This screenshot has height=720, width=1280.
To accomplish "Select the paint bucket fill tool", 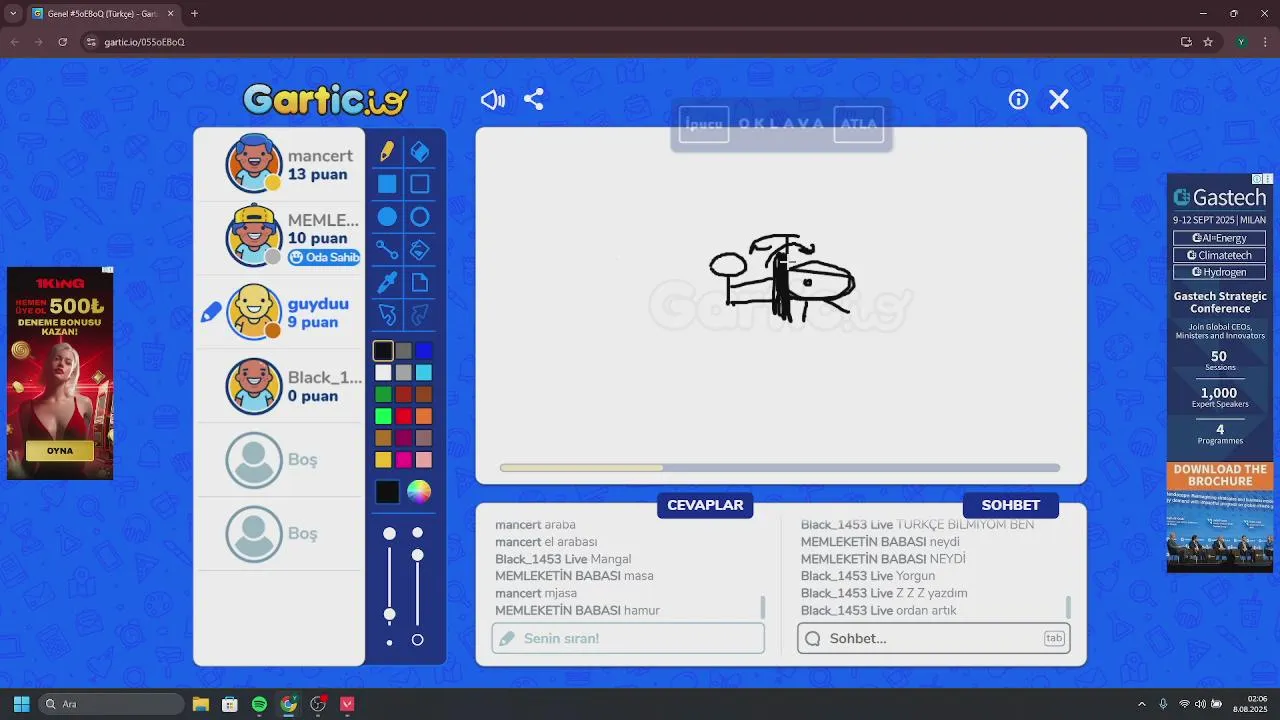I will tap(420, 250).
